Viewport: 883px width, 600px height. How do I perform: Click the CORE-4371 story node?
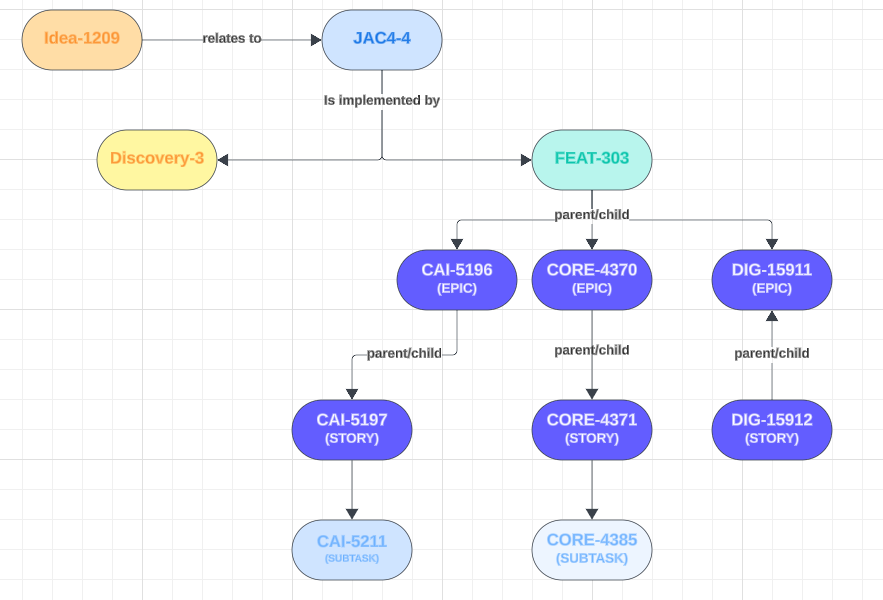tap(592, 430)
